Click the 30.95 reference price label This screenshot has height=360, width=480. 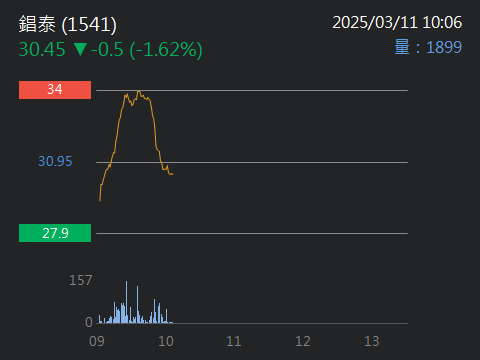[x=55, y=161]
